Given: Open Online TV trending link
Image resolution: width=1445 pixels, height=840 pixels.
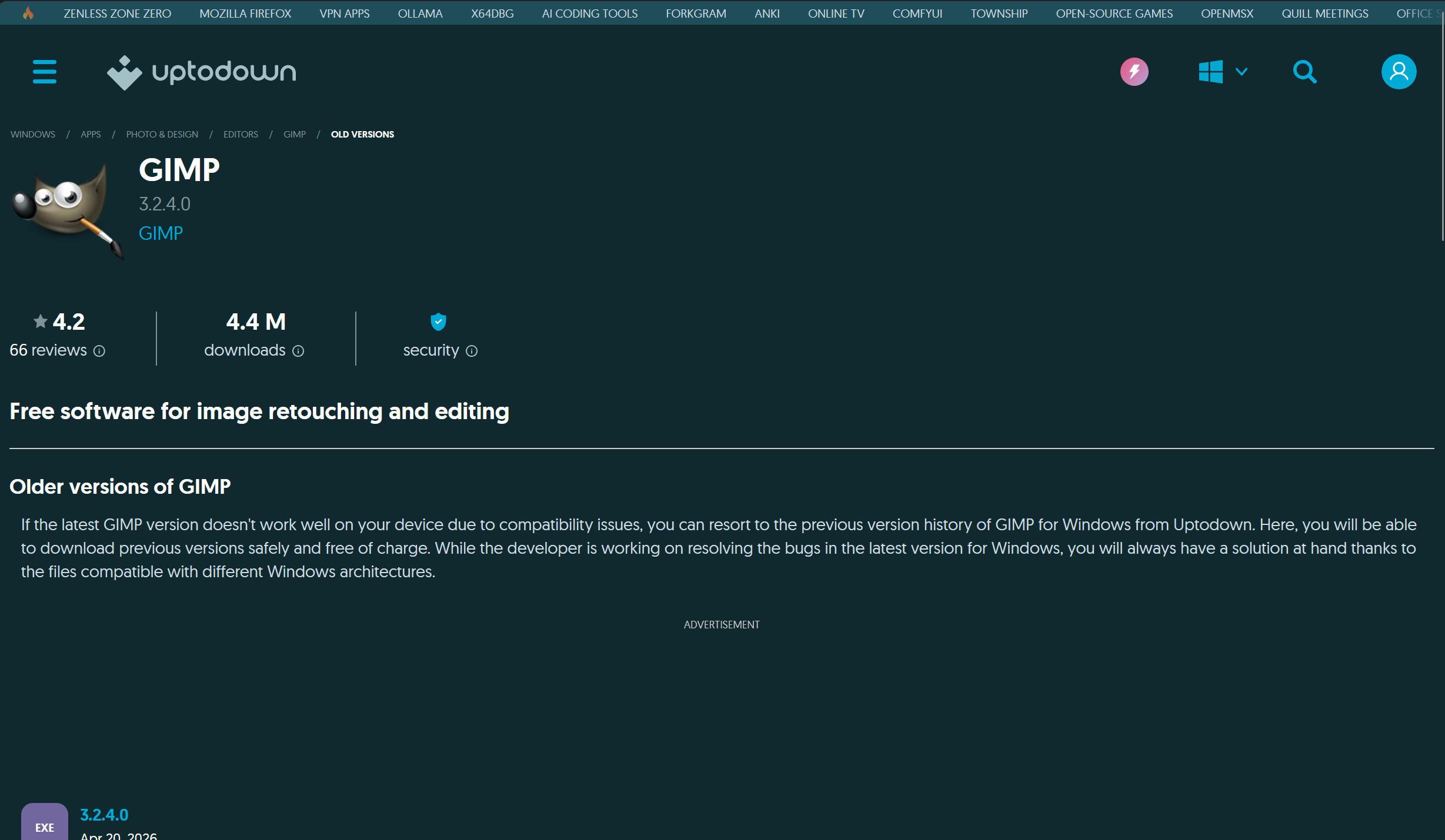Looking at the screenshot, I should pyautogui.click(x=836, y=14).
